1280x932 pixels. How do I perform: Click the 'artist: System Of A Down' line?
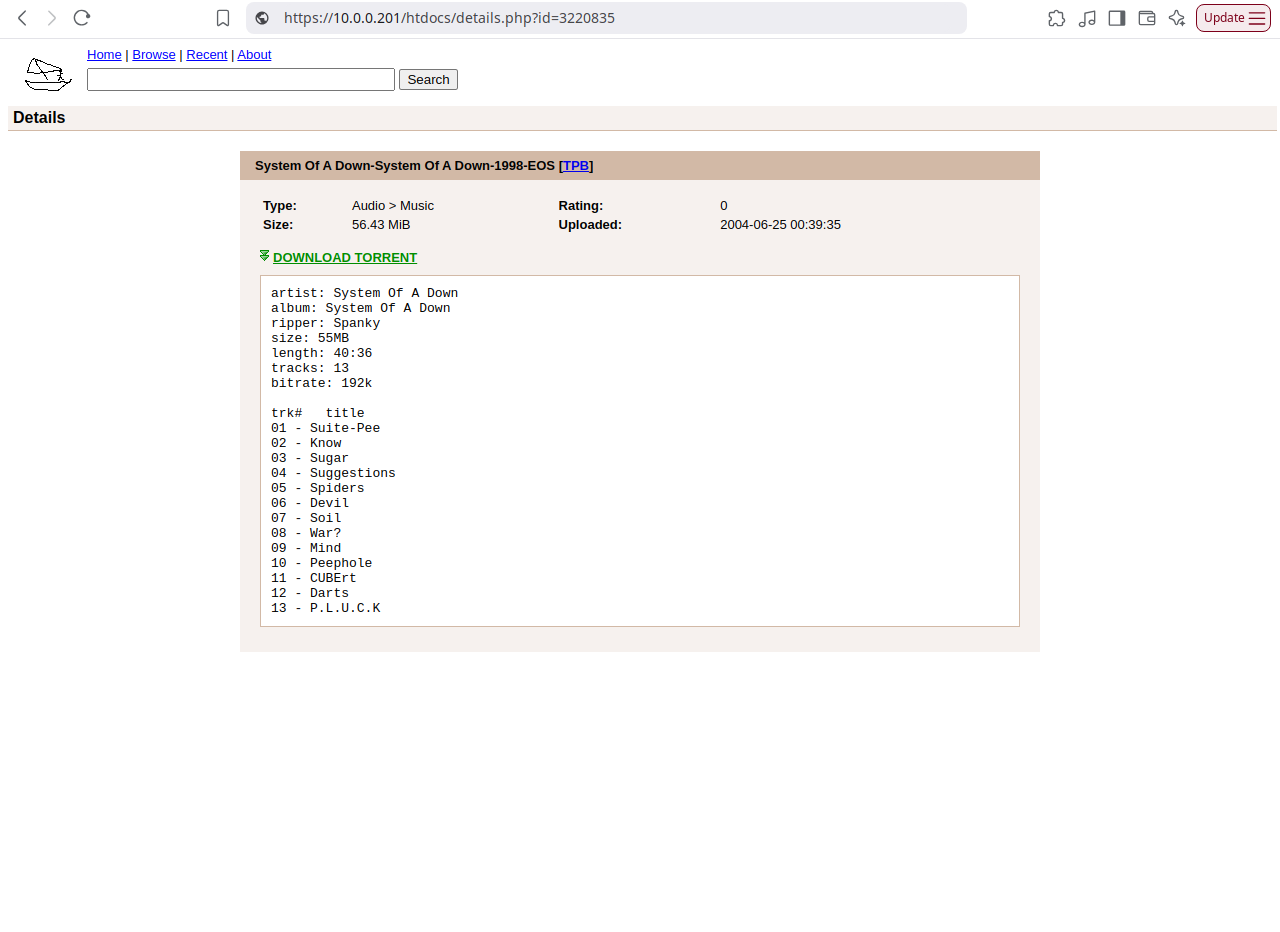[x=365, y=293]
